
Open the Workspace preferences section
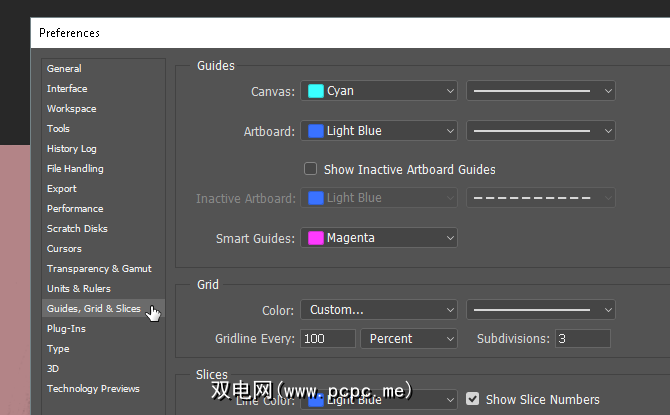click(x=72, y=109)
